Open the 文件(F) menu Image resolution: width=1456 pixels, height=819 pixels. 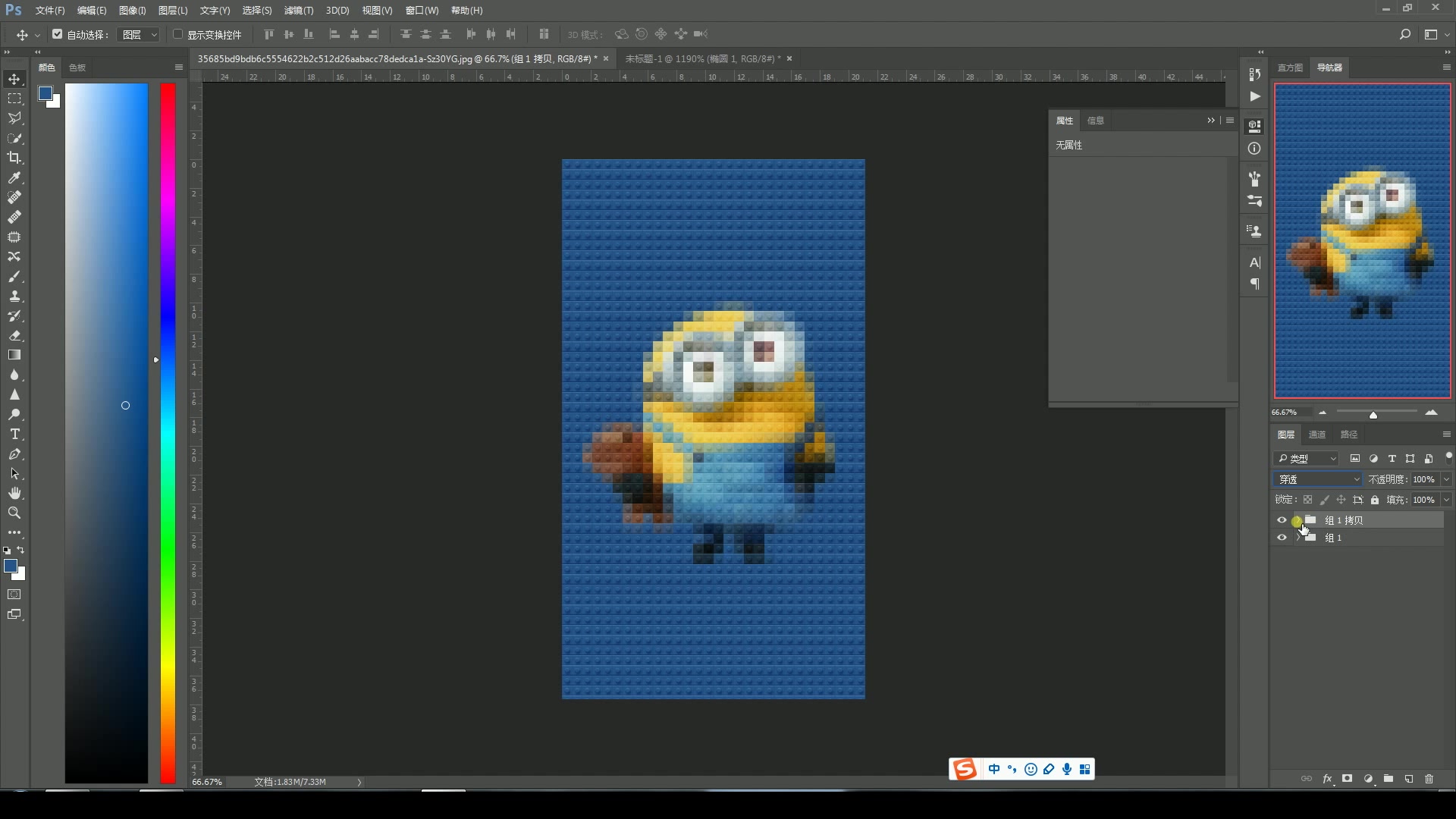(x=50, y=11)
